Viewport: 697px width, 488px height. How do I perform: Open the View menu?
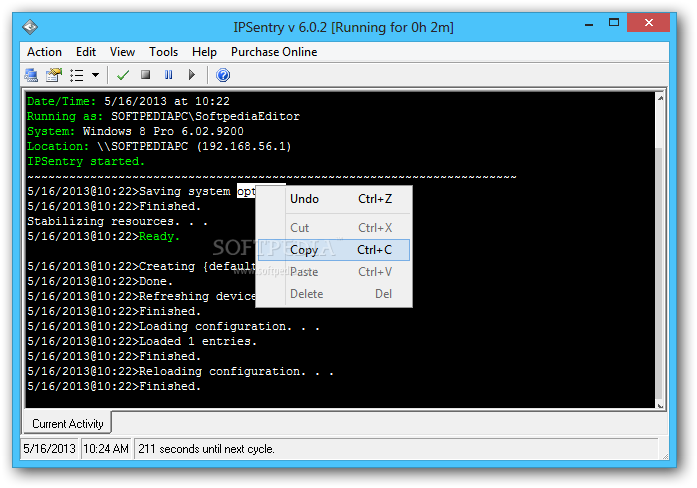pos(122,52)
